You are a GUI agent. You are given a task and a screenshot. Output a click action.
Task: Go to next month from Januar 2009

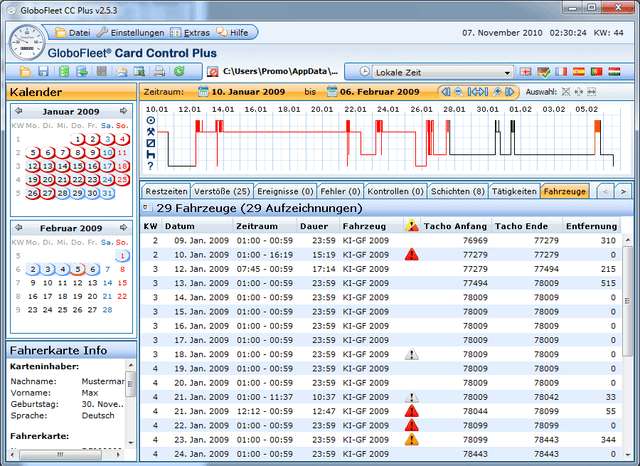(123, 111)
